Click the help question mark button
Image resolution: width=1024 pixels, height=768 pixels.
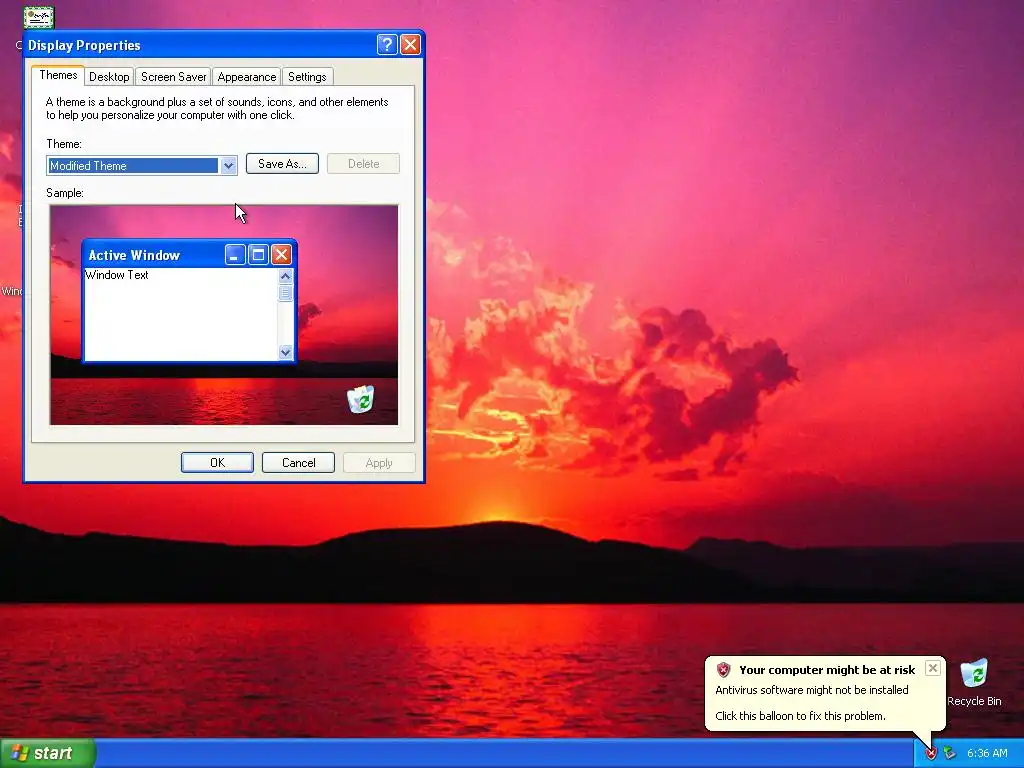tap(387, 44)
